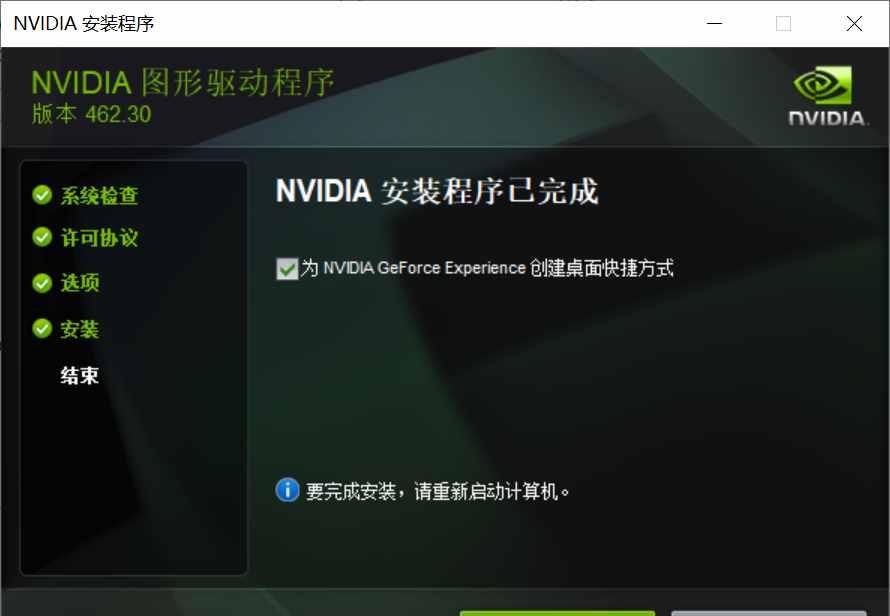
Task: Click the green check beside 选项
Action: click(42, 282)
